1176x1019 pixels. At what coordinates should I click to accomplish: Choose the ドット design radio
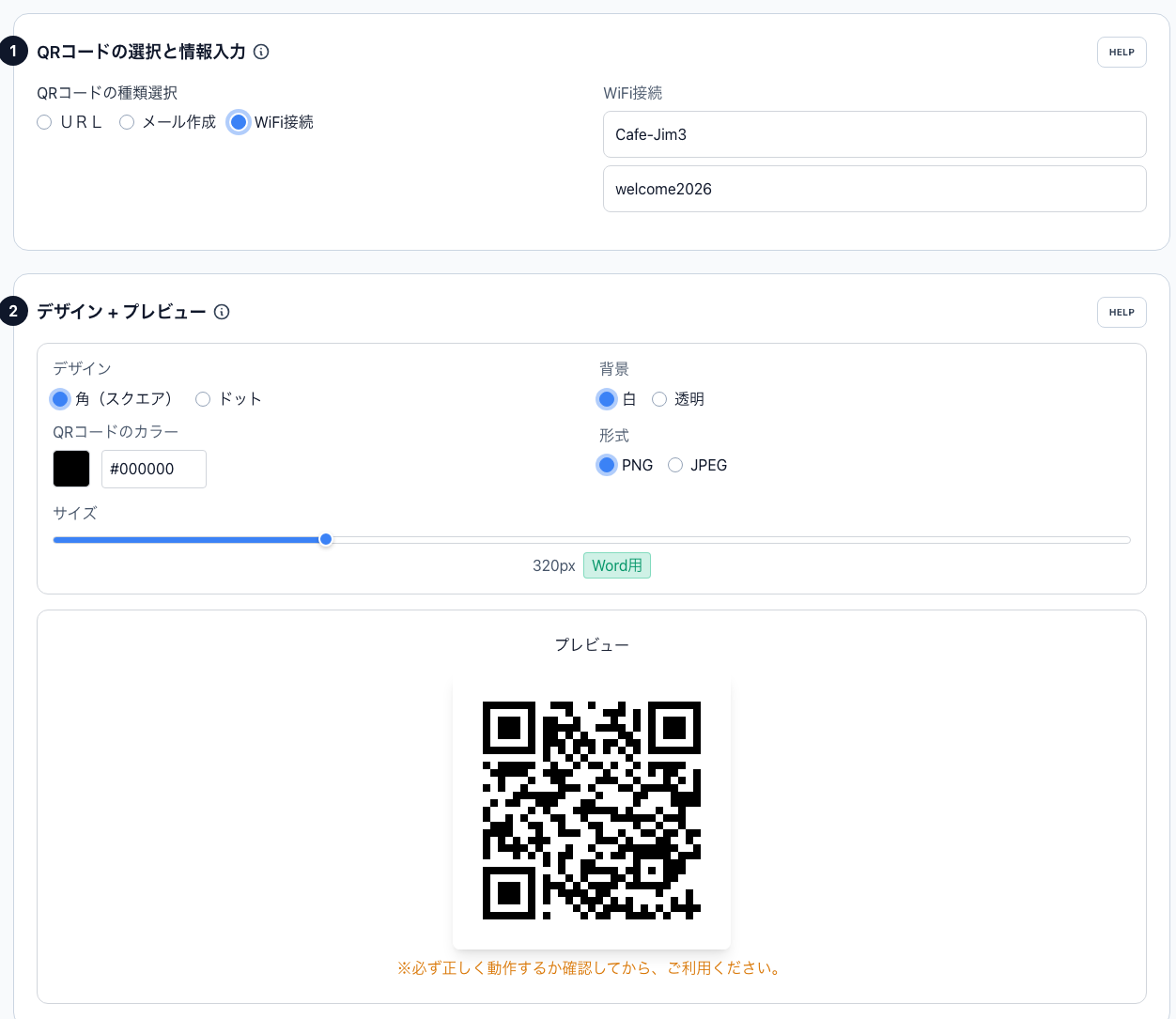[203, 399]
